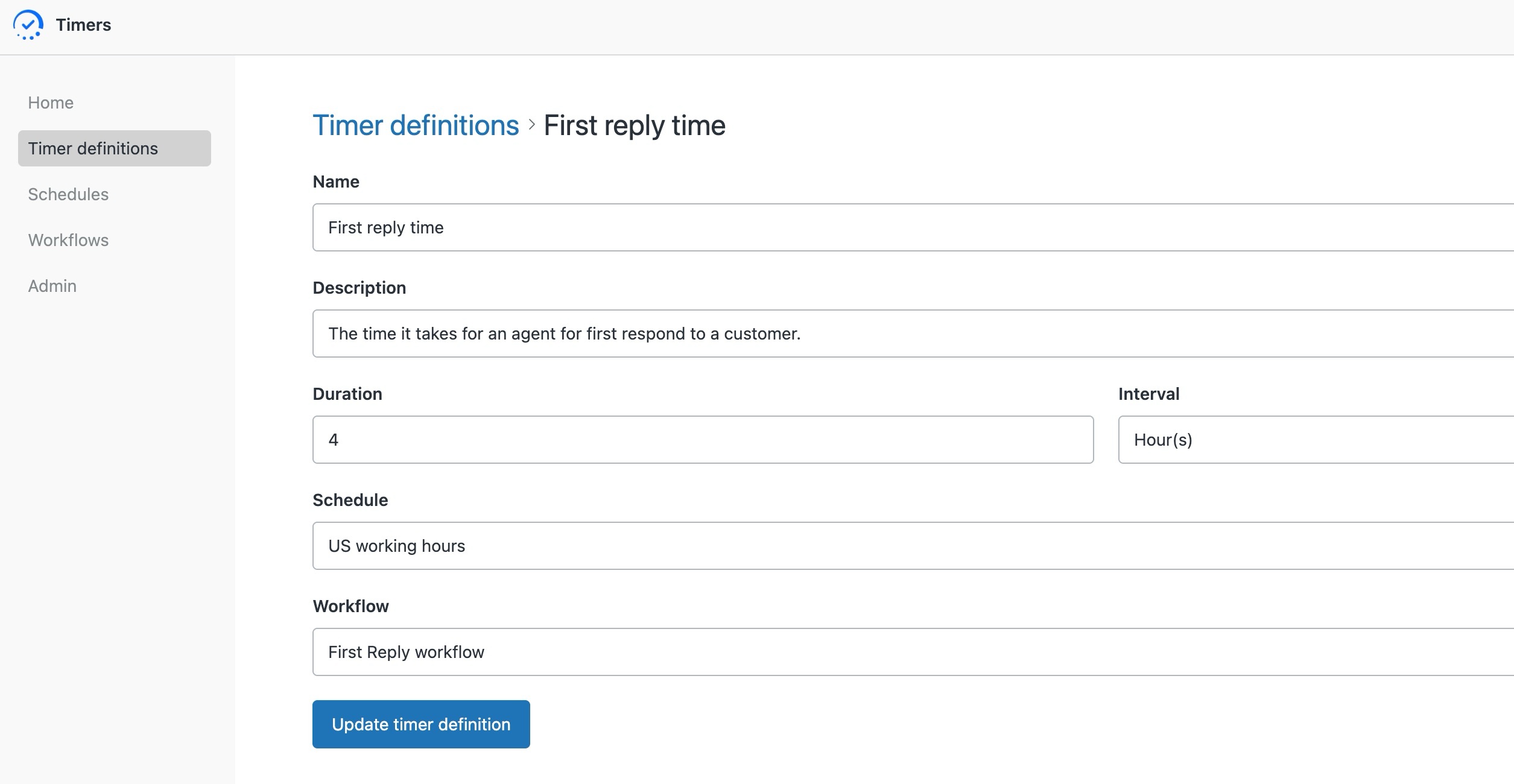The width and height of the screenshot is (1514, 784).
Task: Click the First reply time page heading
Action: (635, 125)
